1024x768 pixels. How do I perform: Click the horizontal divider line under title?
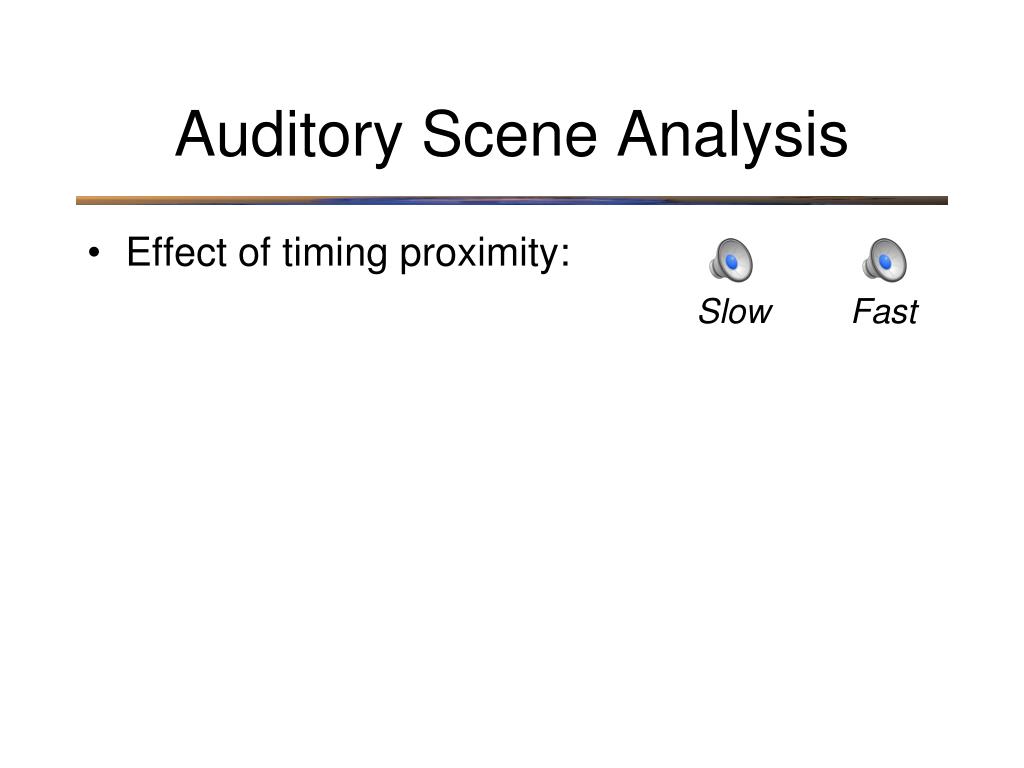511,200
